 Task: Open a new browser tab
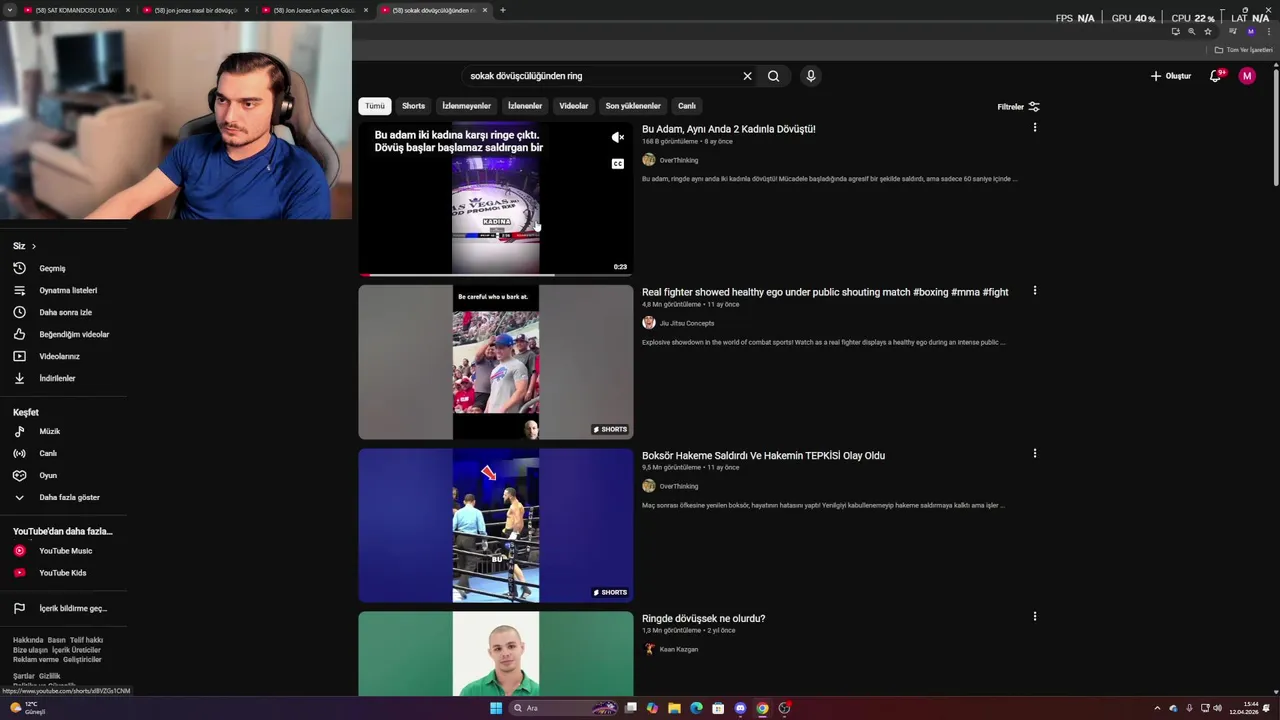pyautogui.click(x=503, y=10)
